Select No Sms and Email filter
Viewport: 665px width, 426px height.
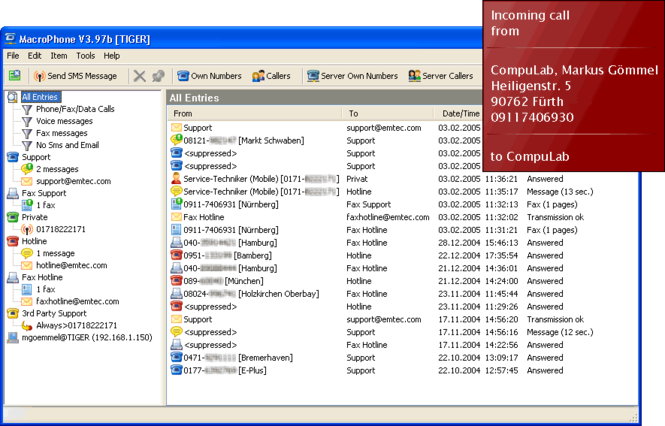(67, 145)
